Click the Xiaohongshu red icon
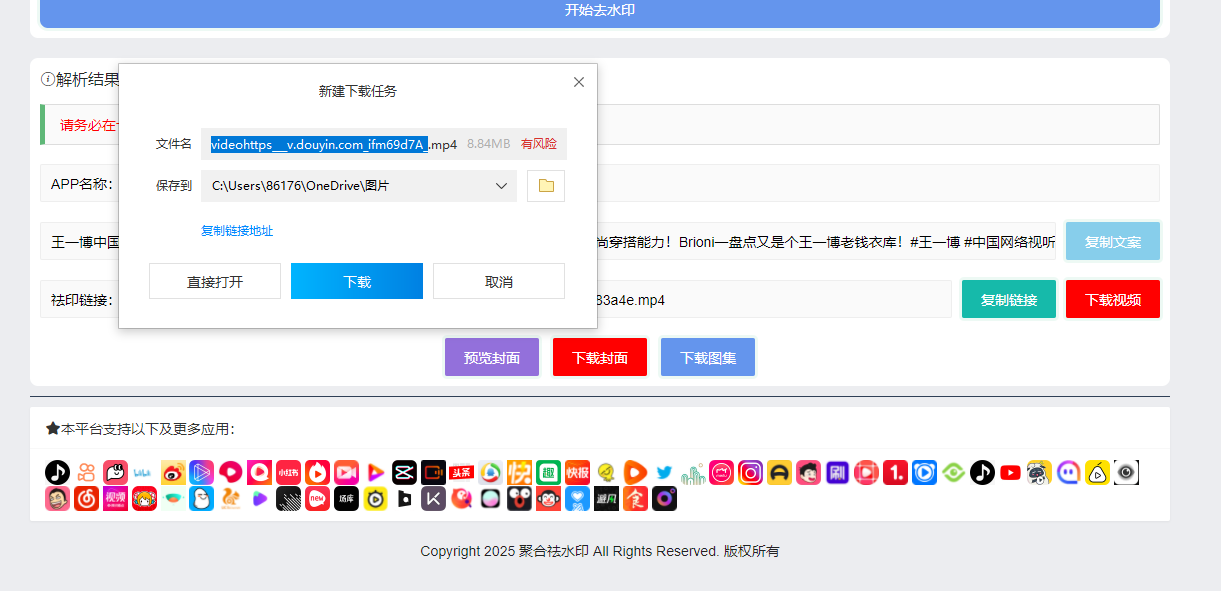The image size is (1221, 591). click(x=288, y=473)
